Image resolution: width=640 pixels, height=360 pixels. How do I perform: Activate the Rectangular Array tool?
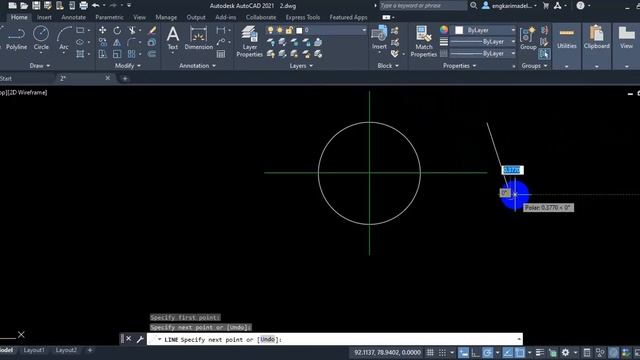click(x=131, y=54)
